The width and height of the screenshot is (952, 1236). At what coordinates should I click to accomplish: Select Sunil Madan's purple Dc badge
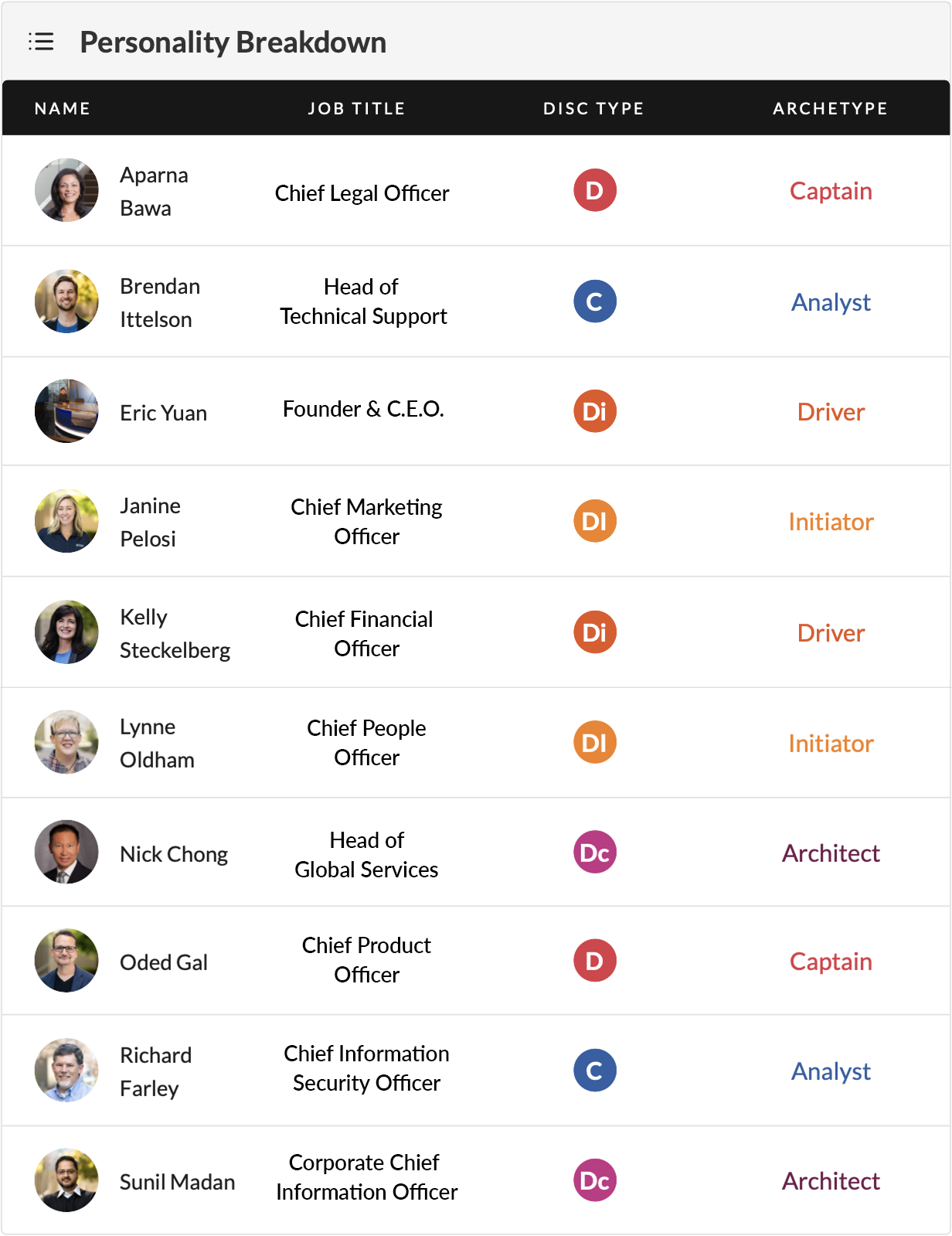click(x=594, y=1180)
